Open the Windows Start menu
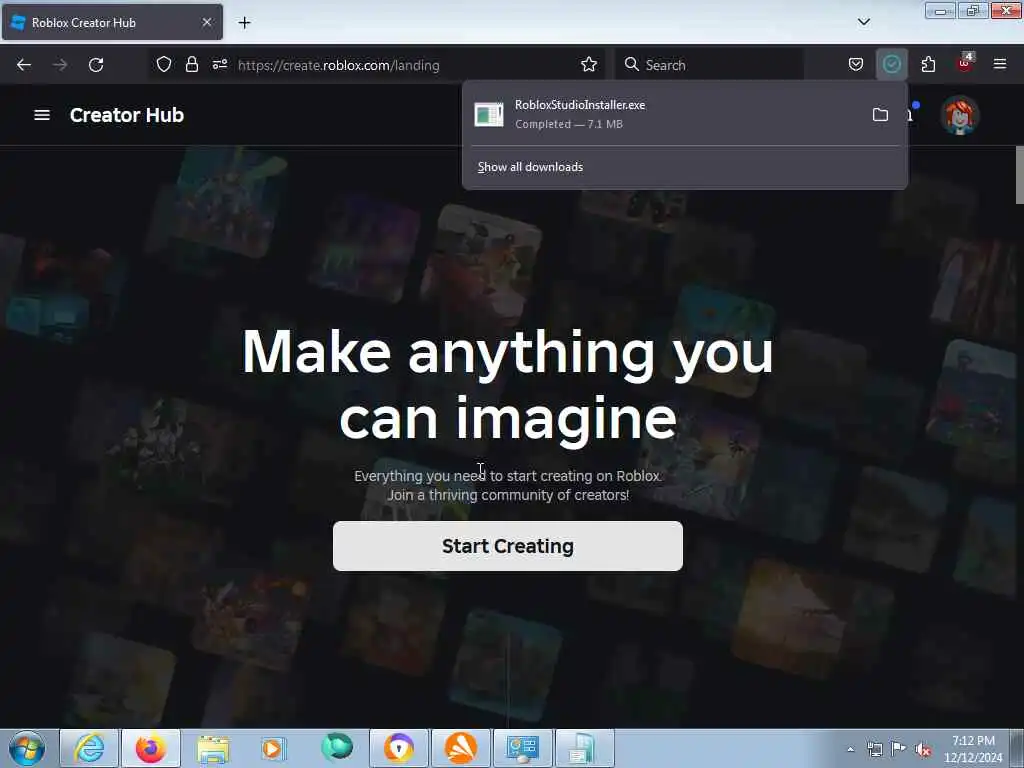The width and height of the screenshot is (1024, 768). click(x=27, y=748)
